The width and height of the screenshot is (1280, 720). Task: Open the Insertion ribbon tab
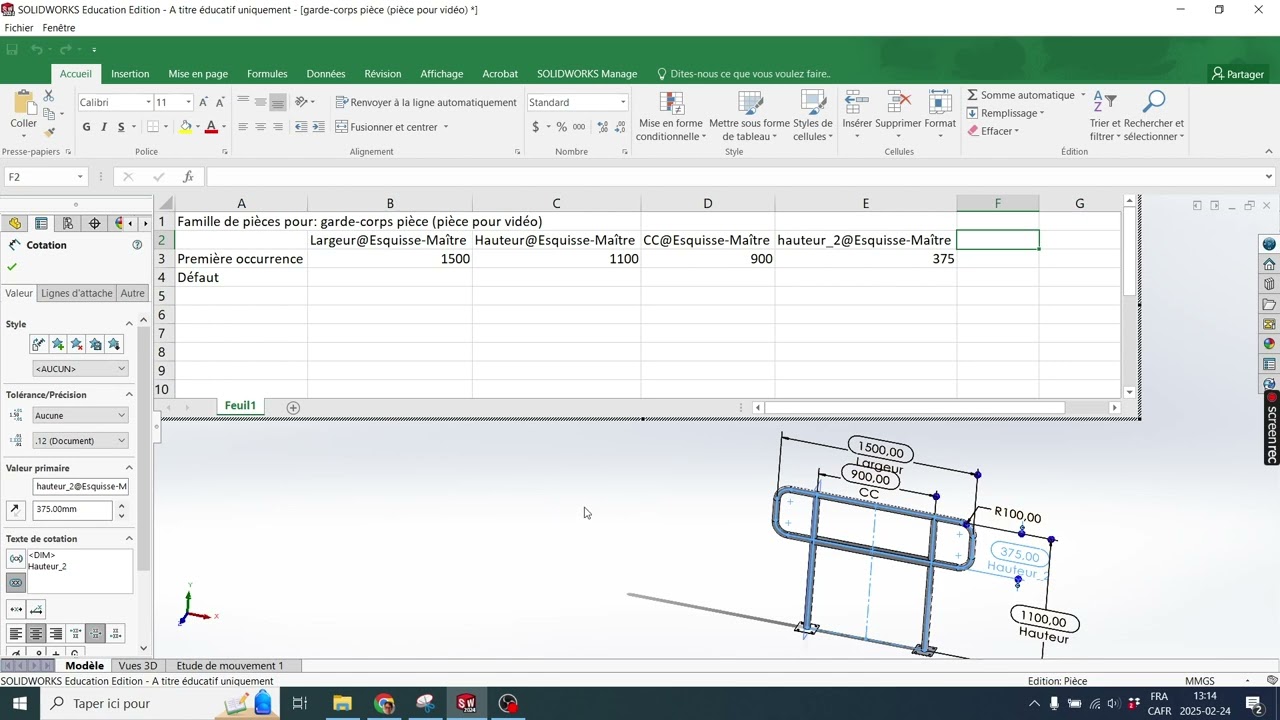point(130,74)
